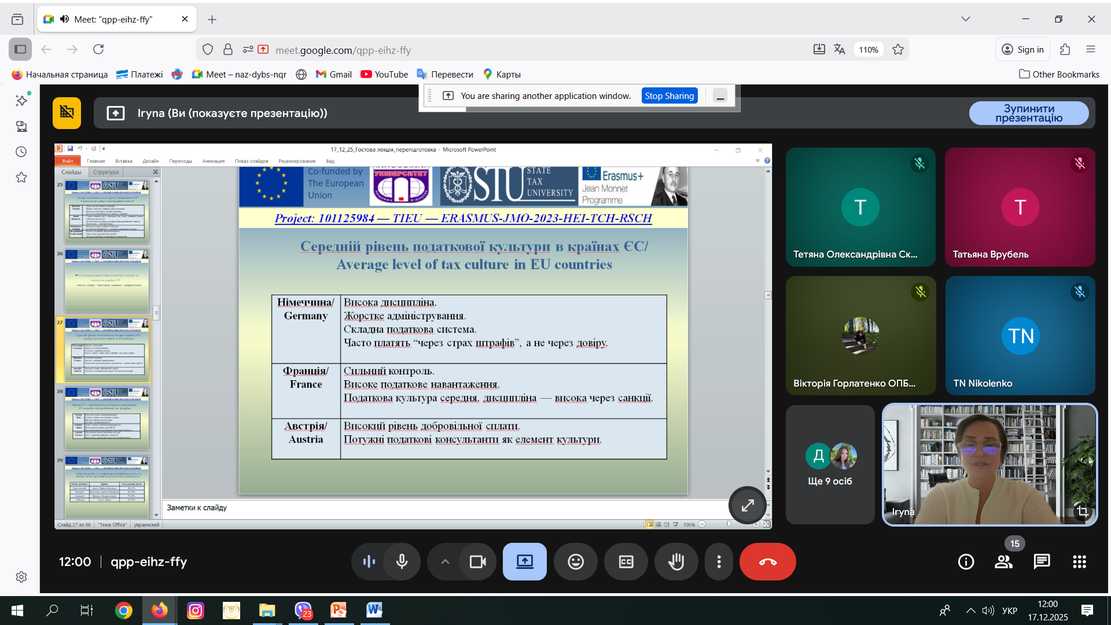
Task: Click the red leave call button
Action: pyautogui.click(x=767, y=562)
